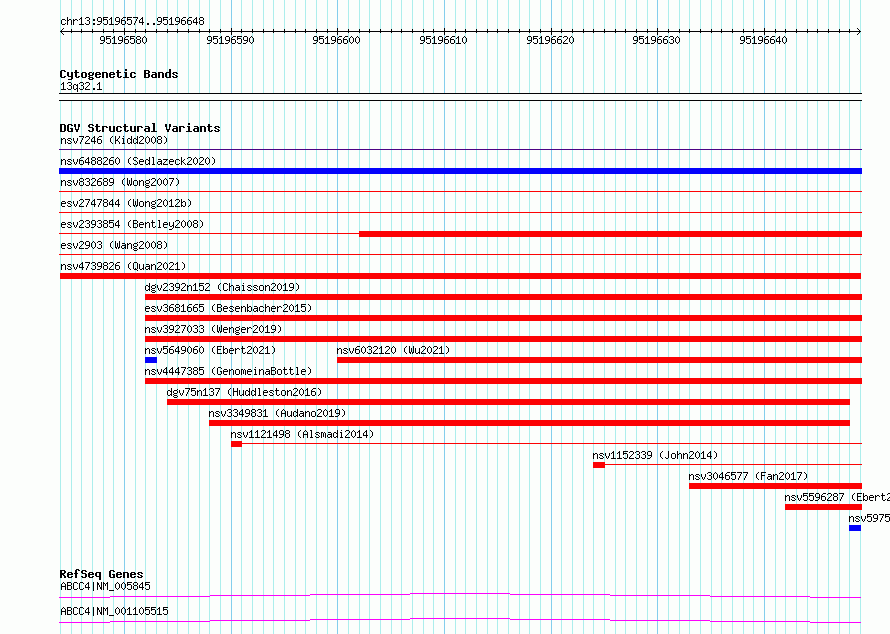The width and height of the screenshot is (890, 634).
Task: Open variant dgv2392n152 (Chaisson2019)
Action: [222, 287]
